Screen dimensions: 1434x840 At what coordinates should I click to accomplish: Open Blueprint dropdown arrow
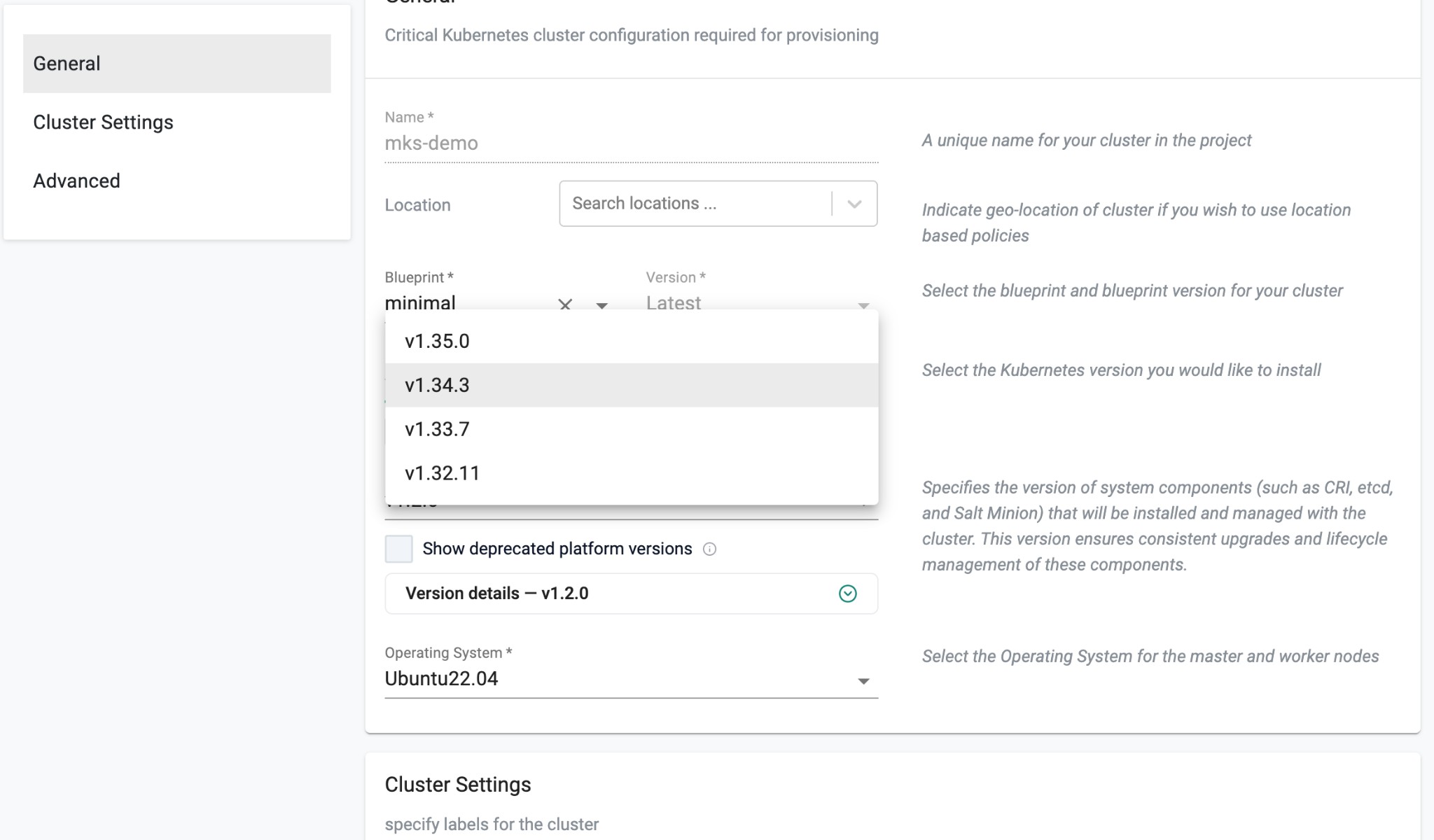coord(601,305)
